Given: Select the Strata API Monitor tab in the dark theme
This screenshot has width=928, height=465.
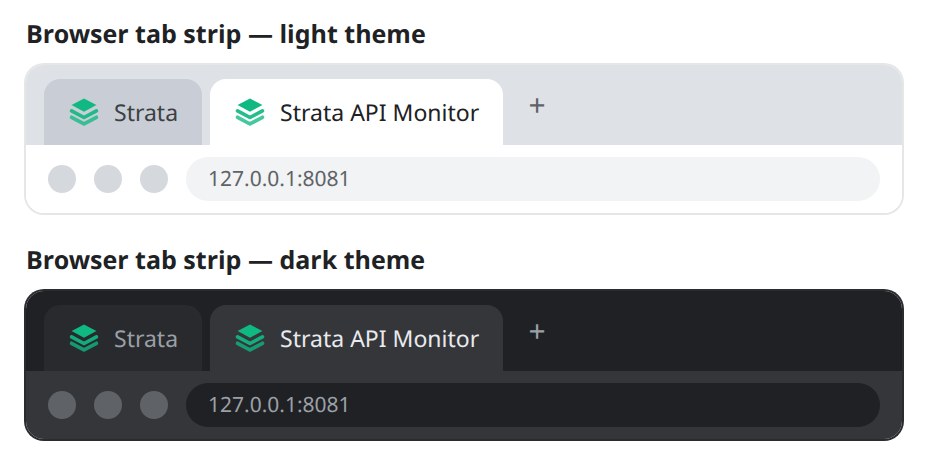Looking at the screenshot, I should click(356, 338).
